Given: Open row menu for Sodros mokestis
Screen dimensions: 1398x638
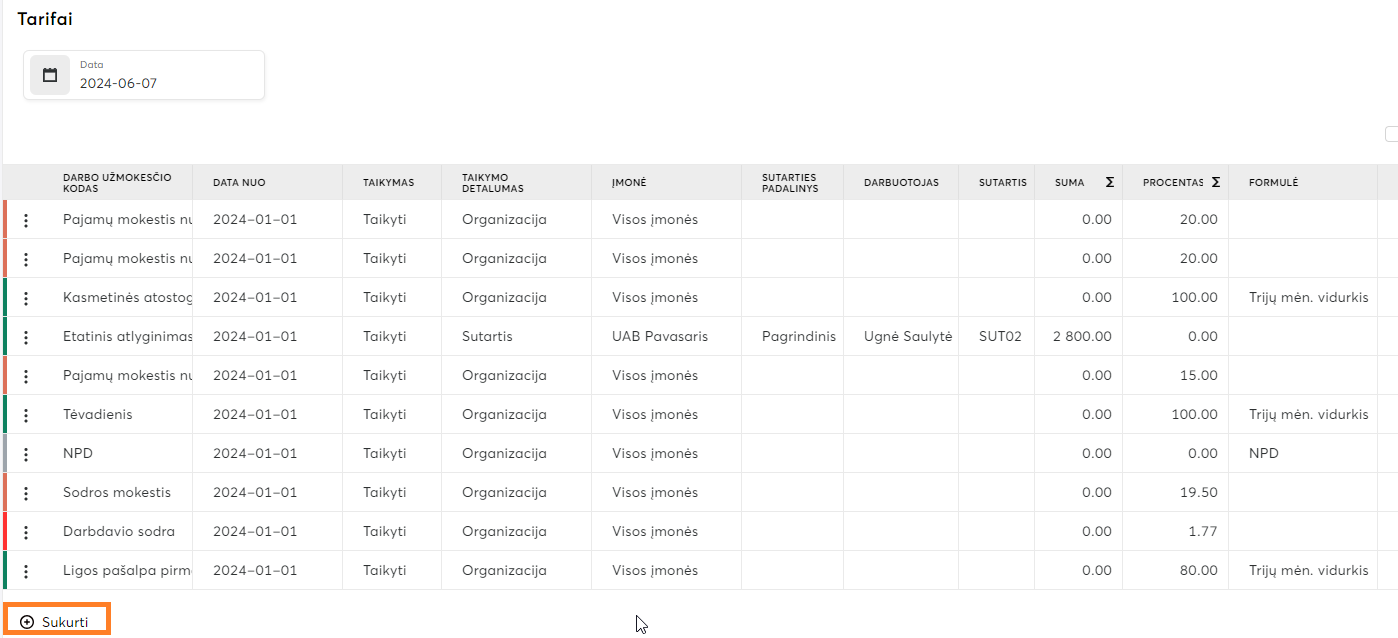Looking at the screenshot, I should point(26,493).
